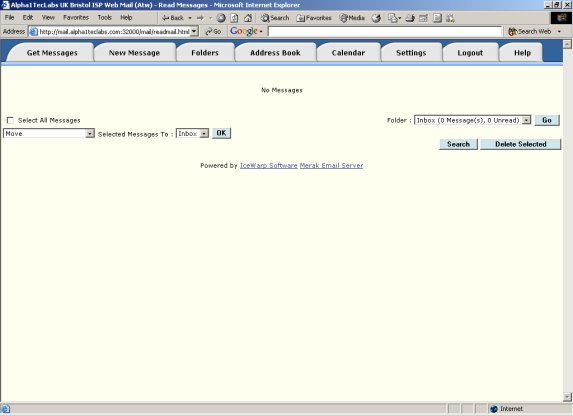Stop page loading with the Stop icon
Screen dimensions: 573x416
(x=221, y=18)
